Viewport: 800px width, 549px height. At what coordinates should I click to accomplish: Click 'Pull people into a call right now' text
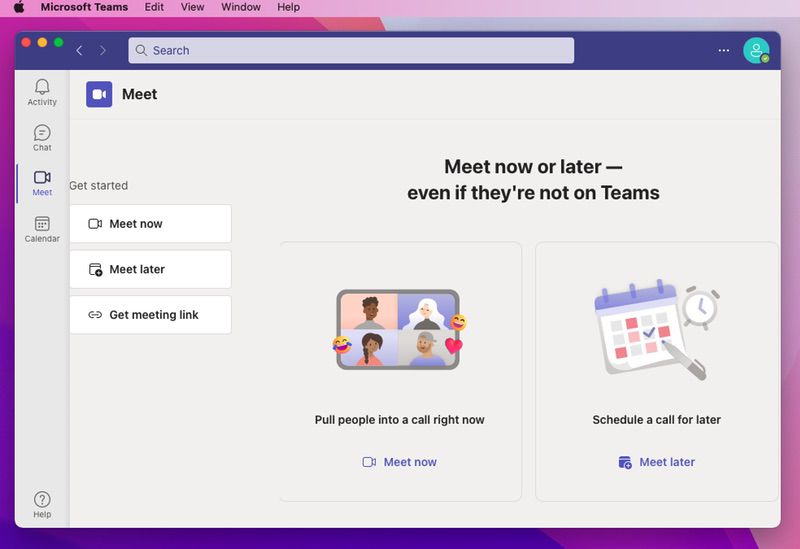click(399, 419)
